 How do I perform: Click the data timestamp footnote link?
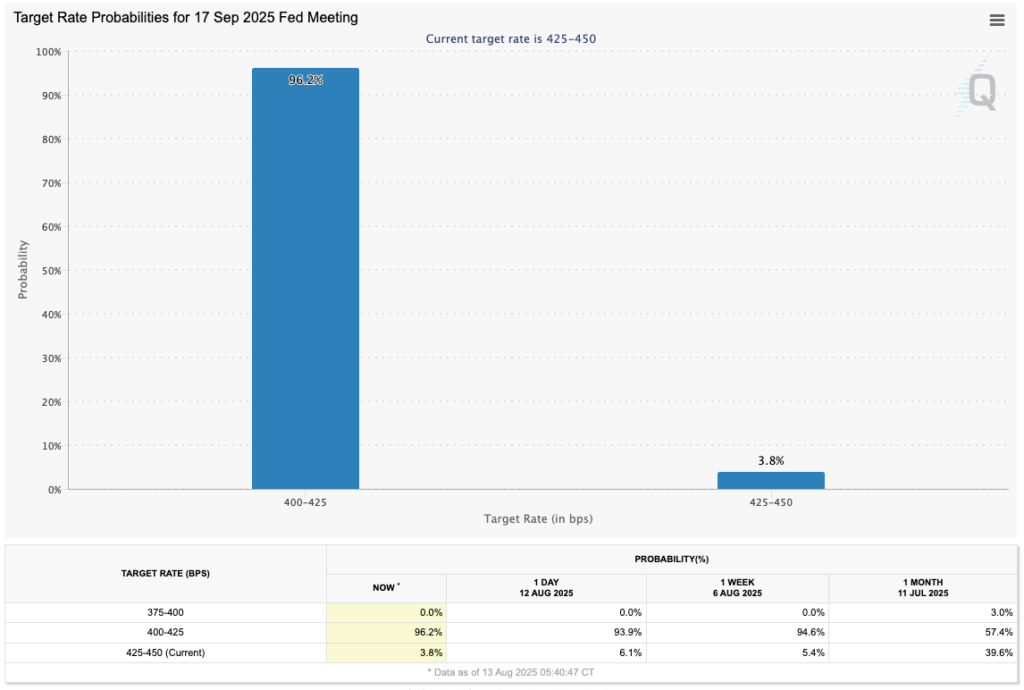[x=511, y=672]
